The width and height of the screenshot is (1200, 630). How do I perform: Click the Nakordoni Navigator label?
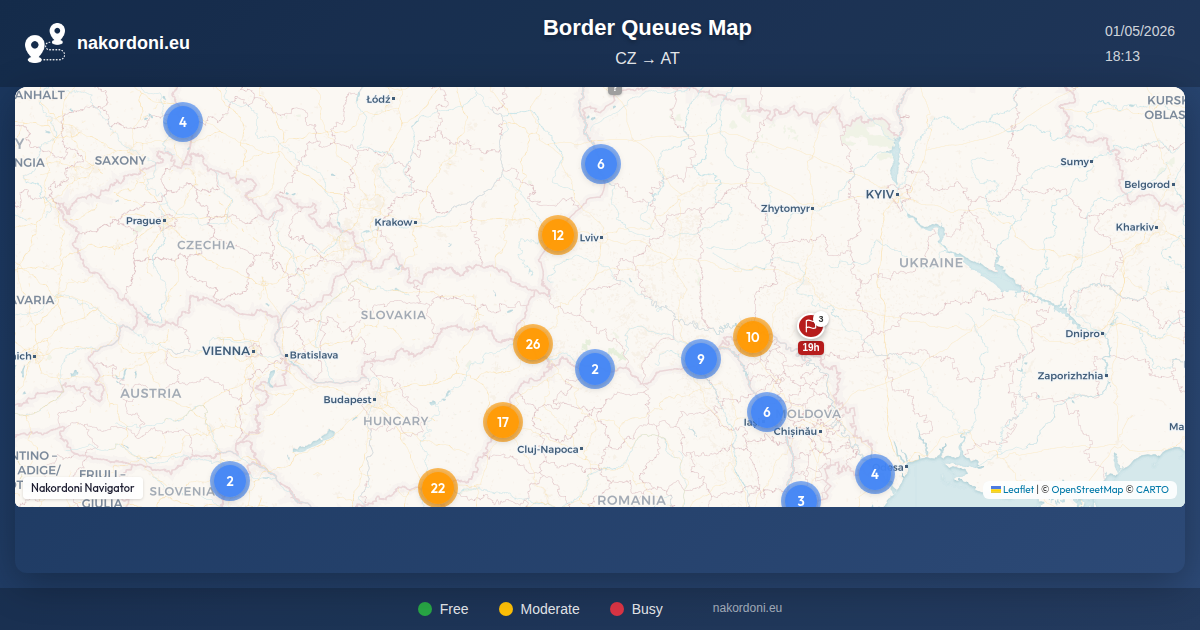(83, 488)
